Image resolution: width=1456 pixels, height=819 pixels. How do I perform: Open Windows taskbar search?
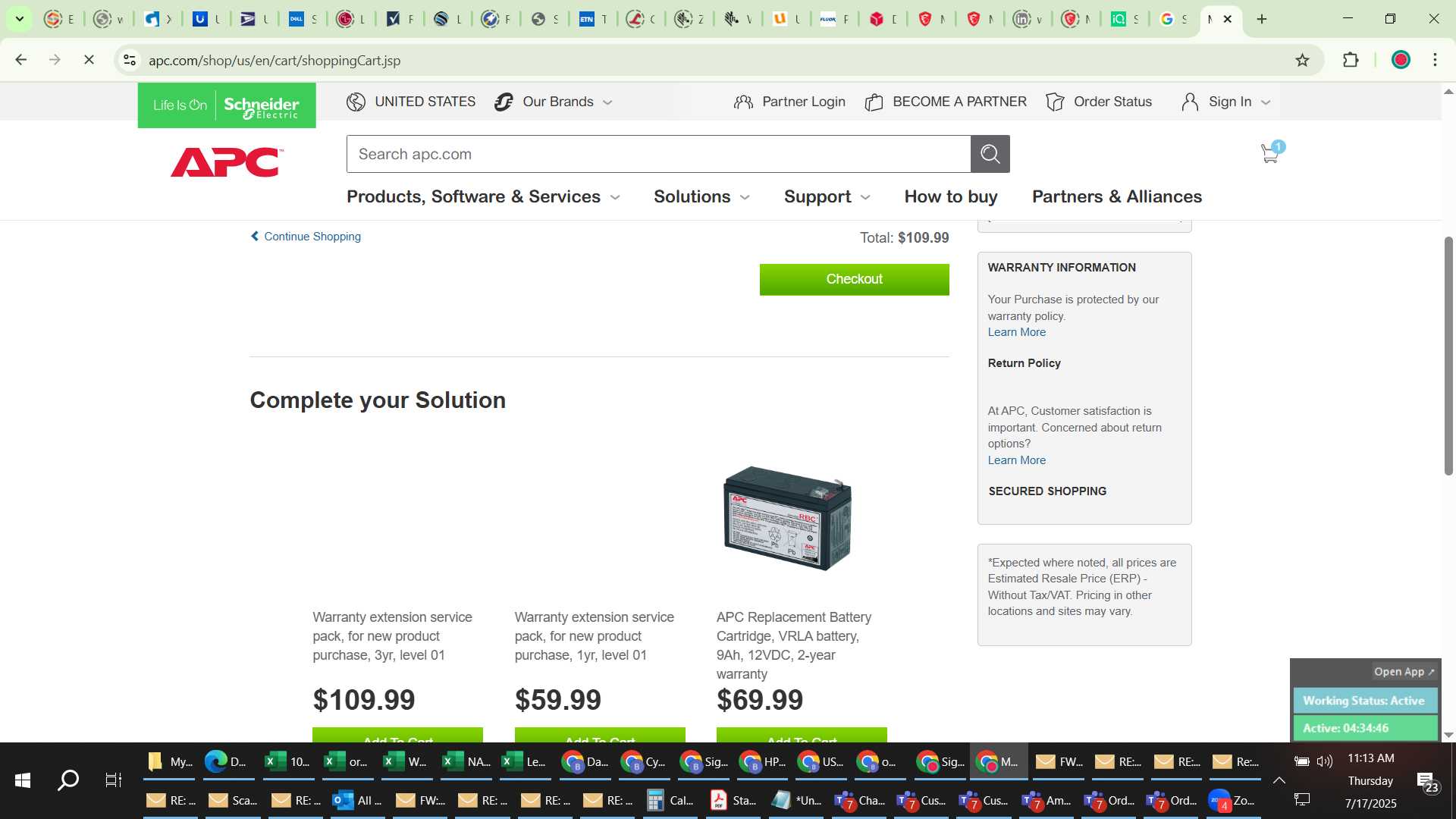[68, 780]
